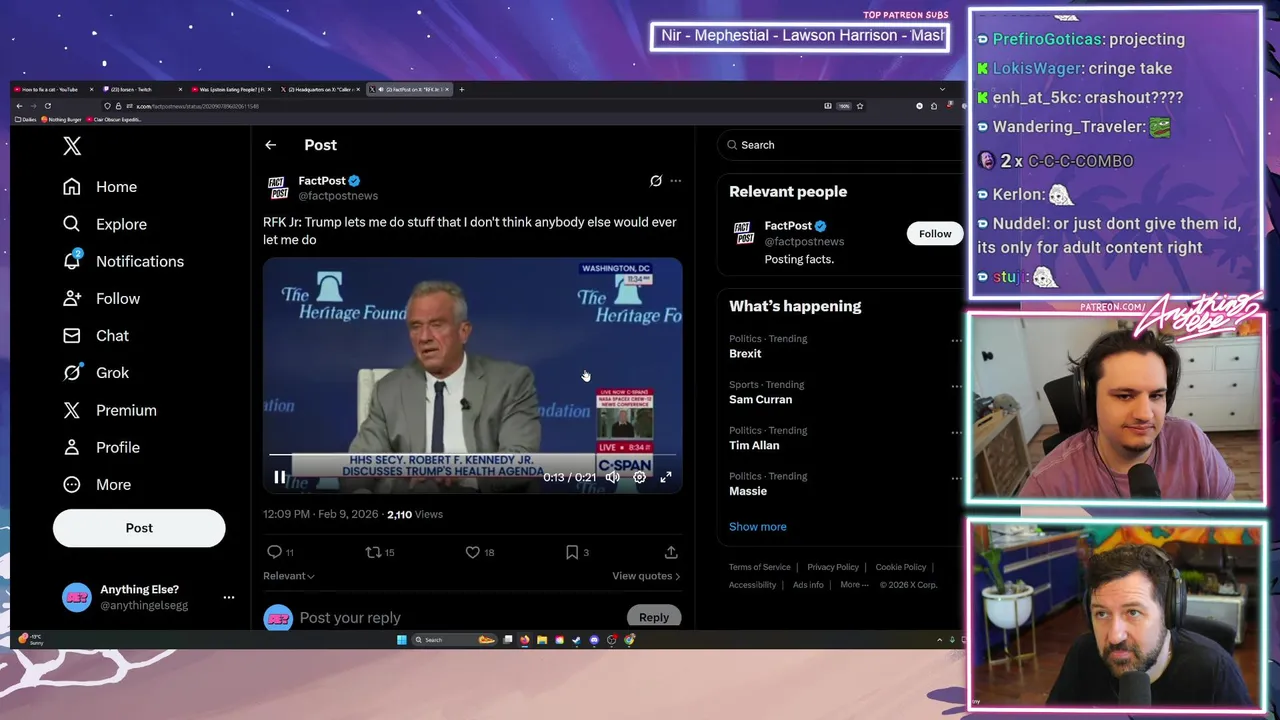Open View quotes link
1280x720 pixels.
point(646,576)
